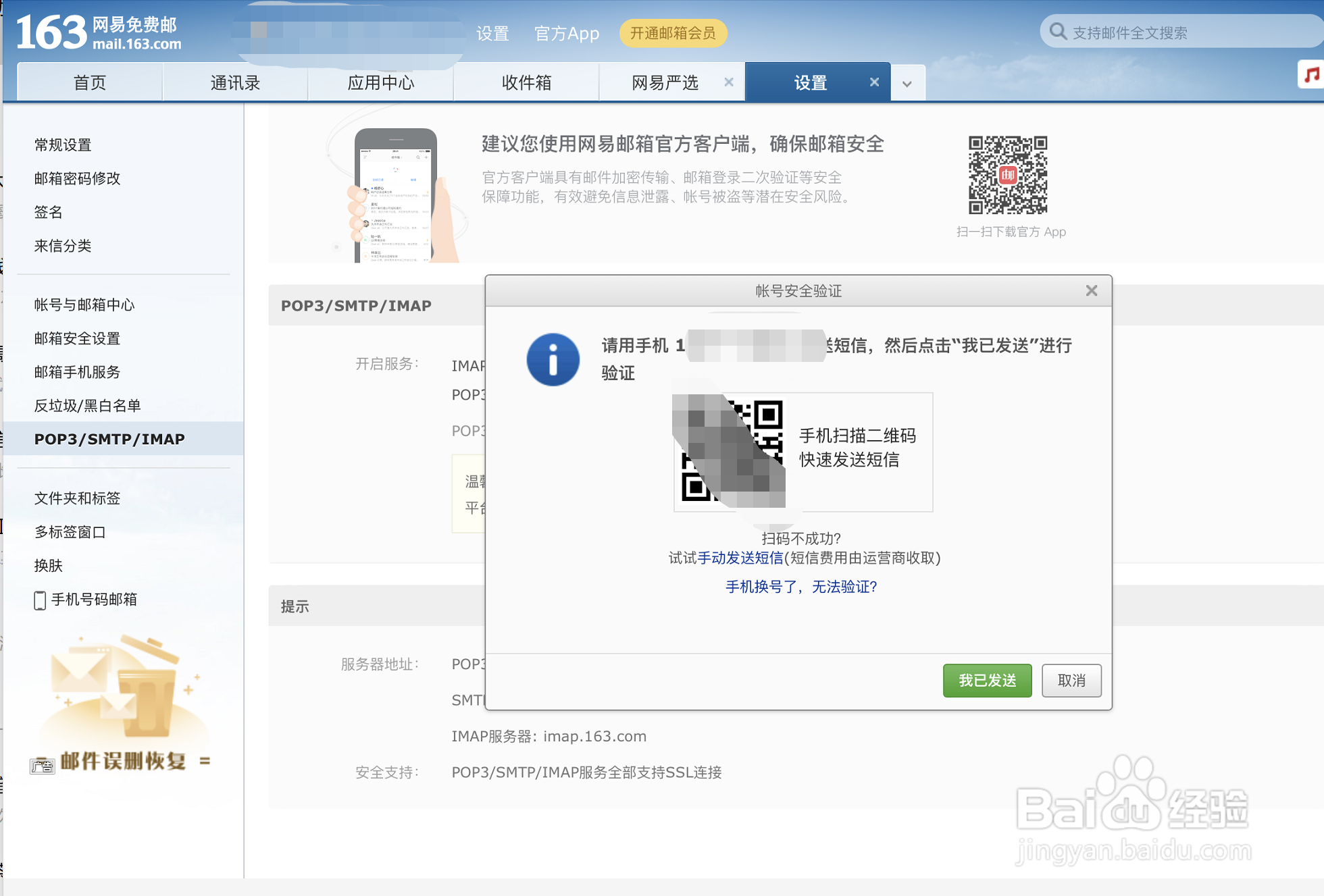Switch to the 收件箱 tab
The height and width of the screenshot is (896, 1324).
point(526,82)
